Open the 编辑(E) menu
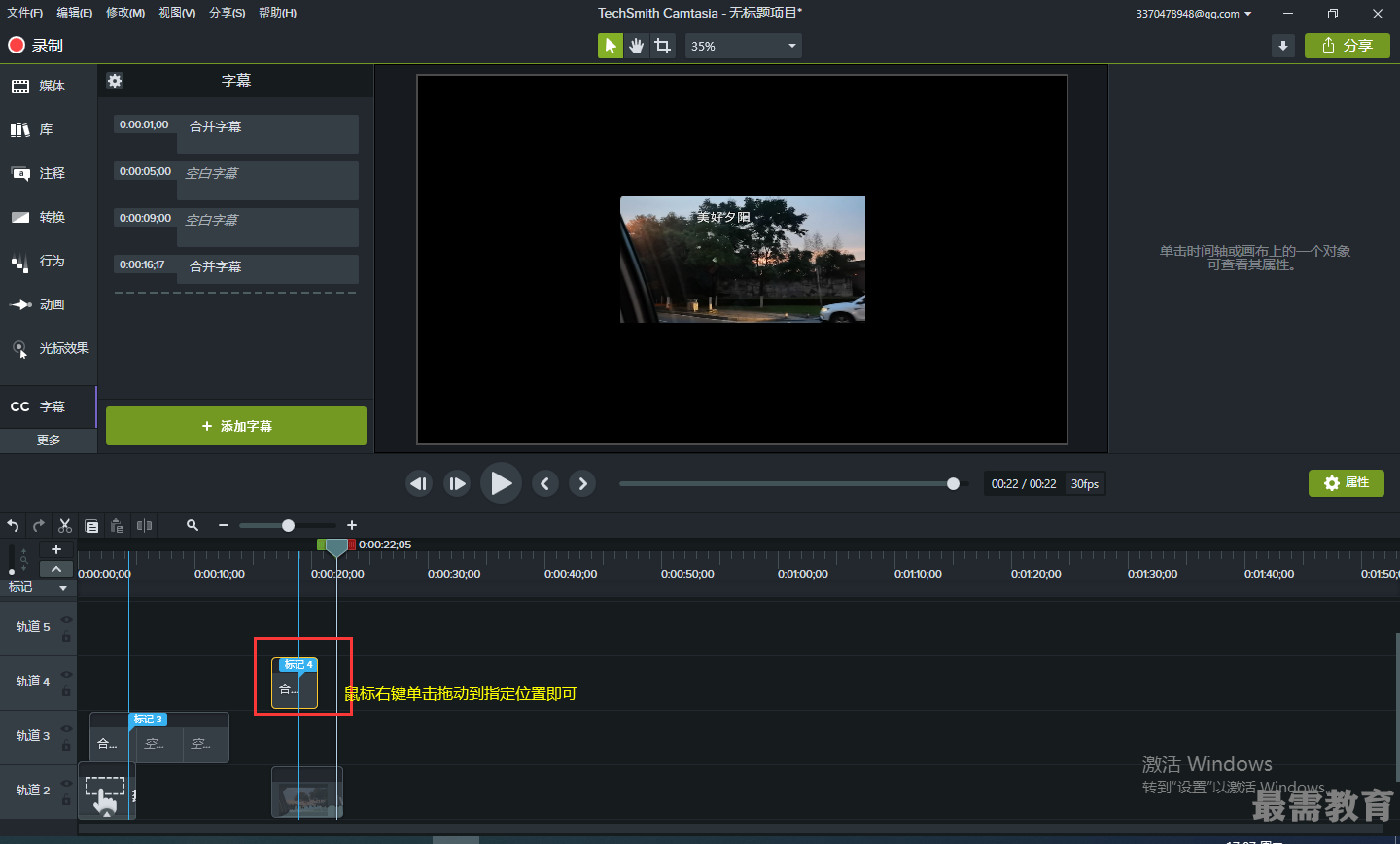Image resolution: width=1400 pixels, height=844 pixels. 75,13
